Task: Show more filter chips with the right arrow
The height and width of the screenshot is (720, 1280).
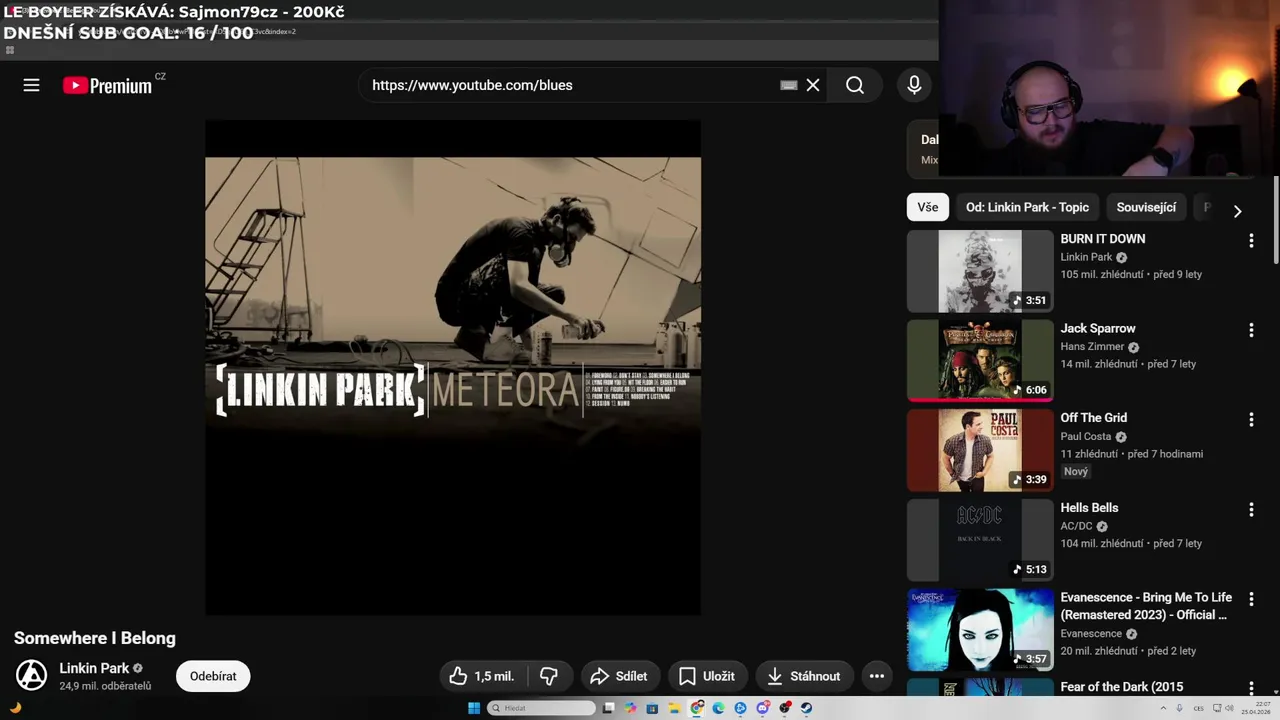Action: click(x=1237, y=211)
